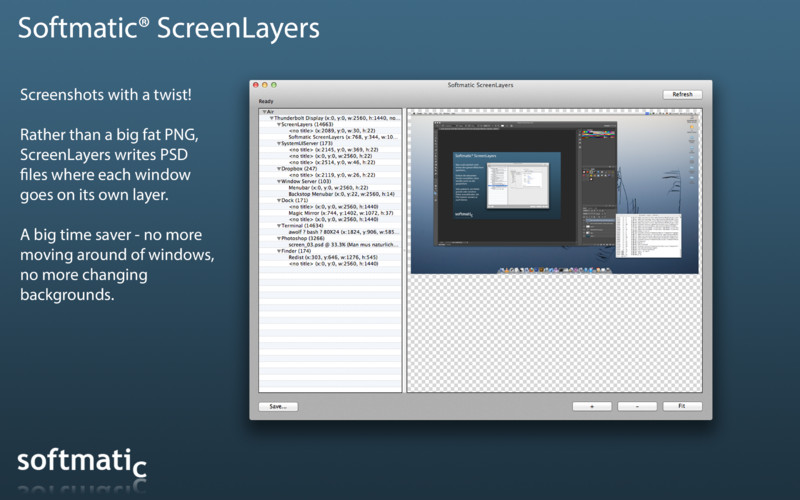Viewport: 800px width, 500px height.
Task: Select the screen_03.psd row
Action: (x=330, y=244)
